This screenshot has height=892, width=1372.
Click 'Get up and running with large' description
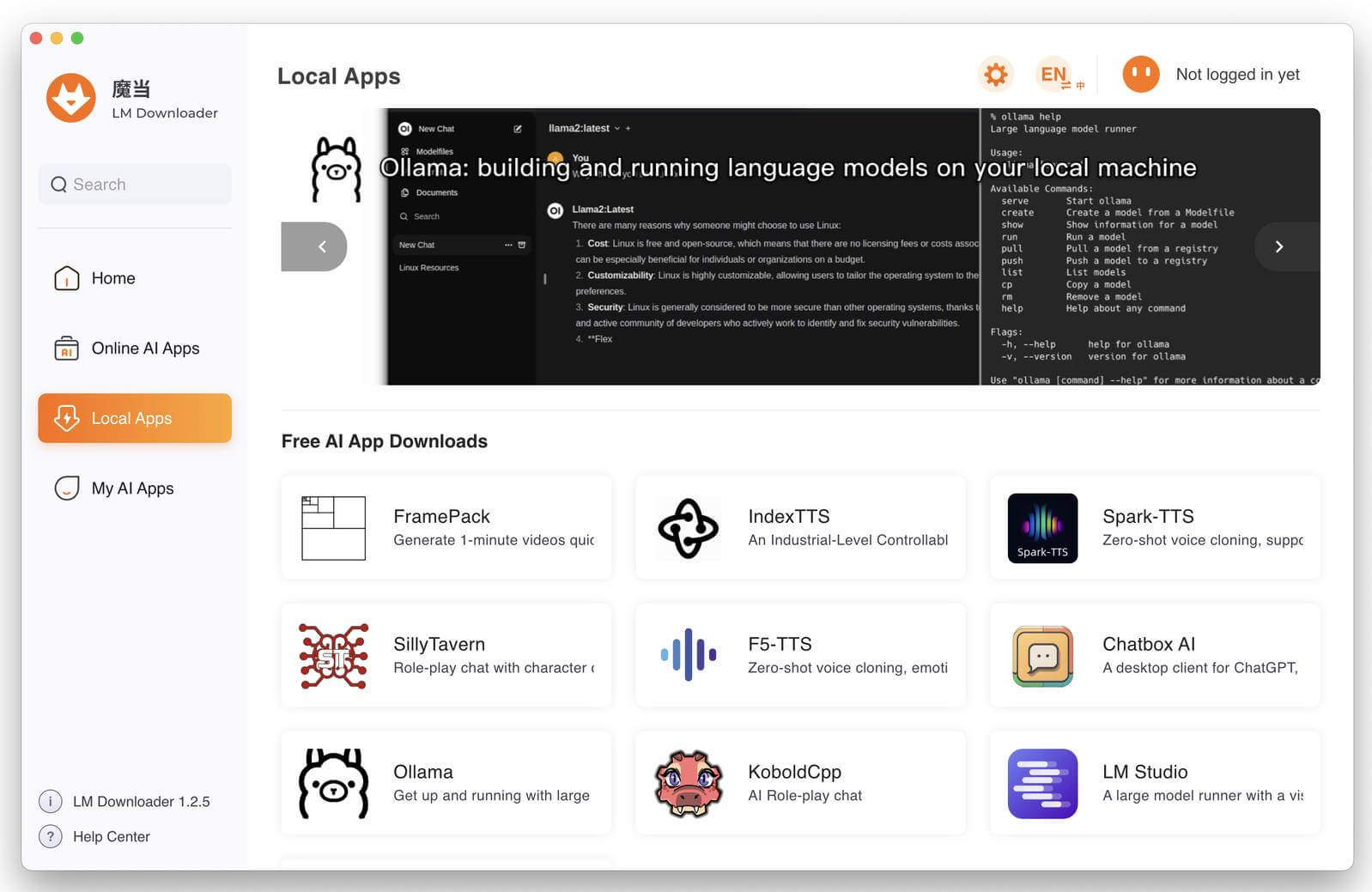click(491, 796)
